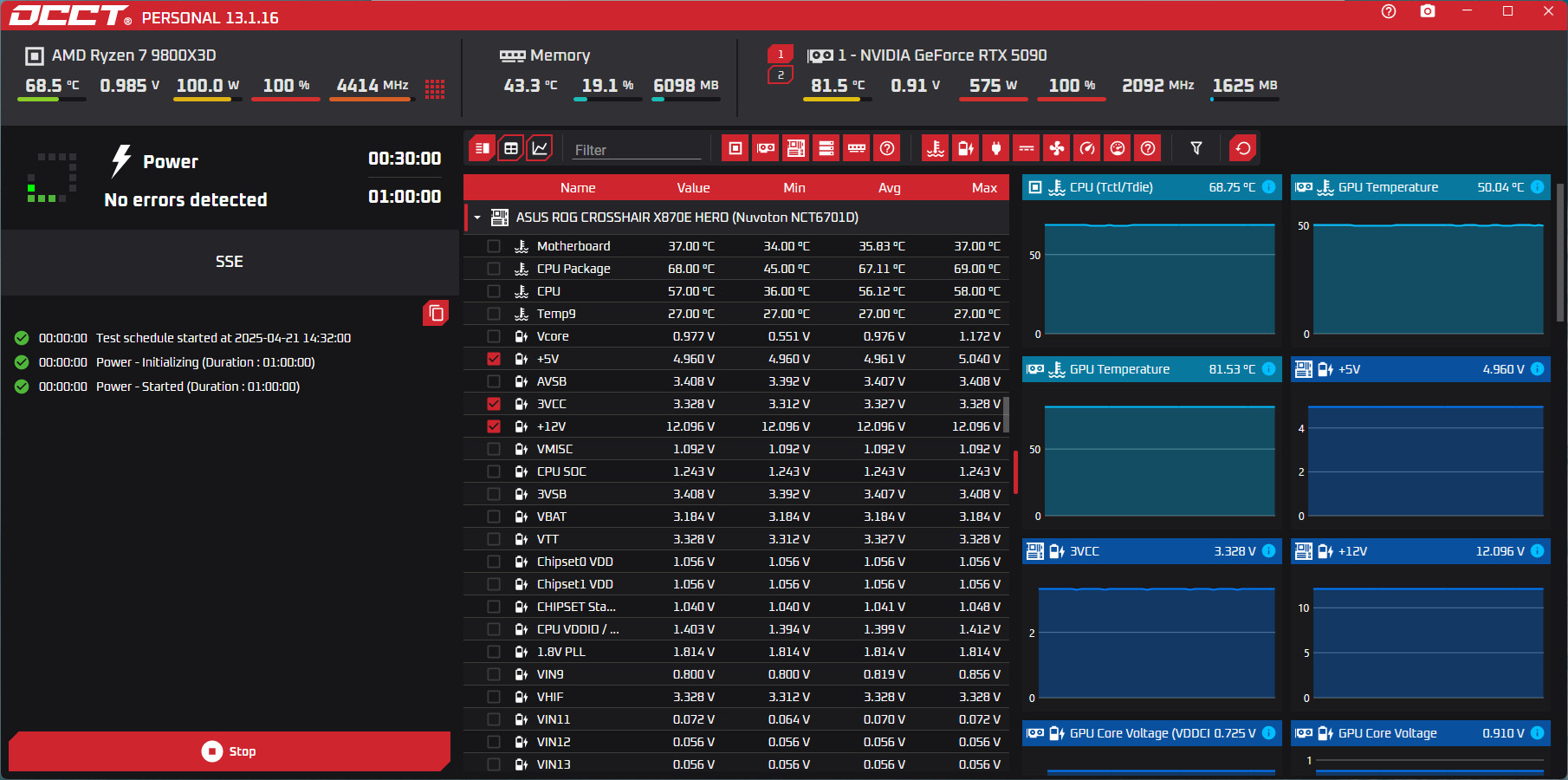Click the 'Power - Initializing' log entry
This screenshot has height=780, width=1568.
205,362
